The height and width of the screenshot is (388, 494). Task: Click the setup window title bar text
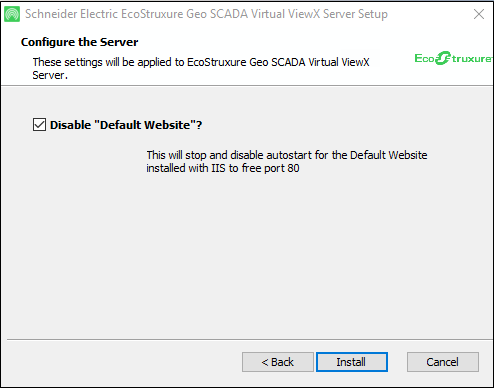click(206, 14)
